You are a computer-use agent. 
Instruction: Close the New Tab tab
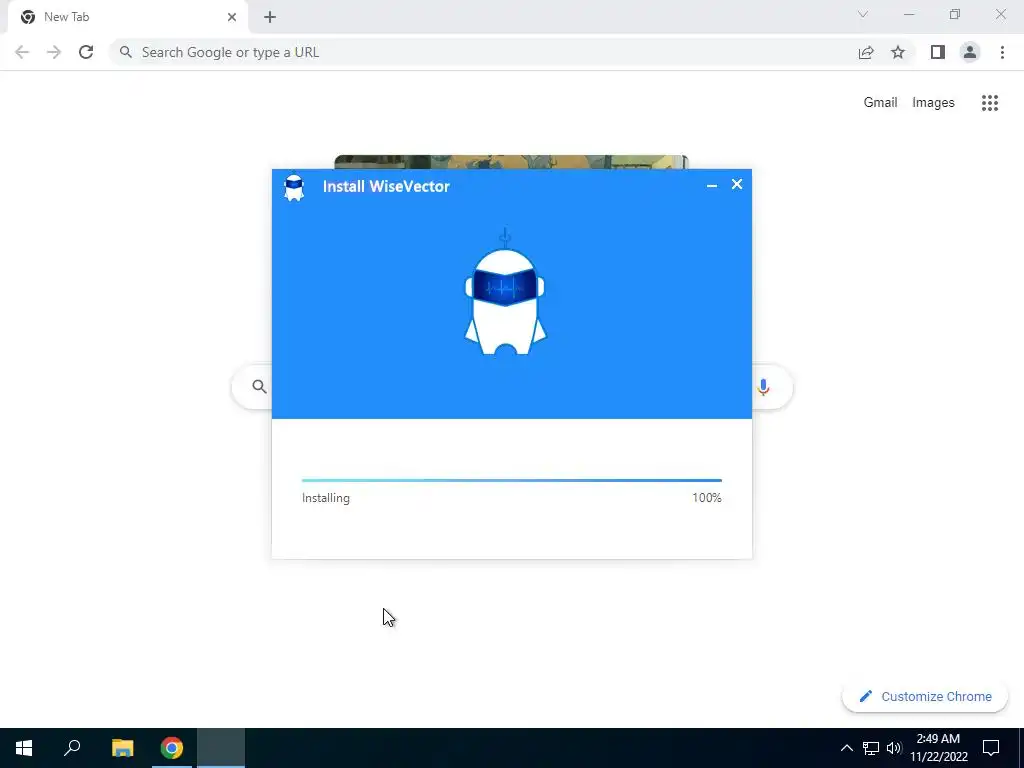[x=232, y=17]
